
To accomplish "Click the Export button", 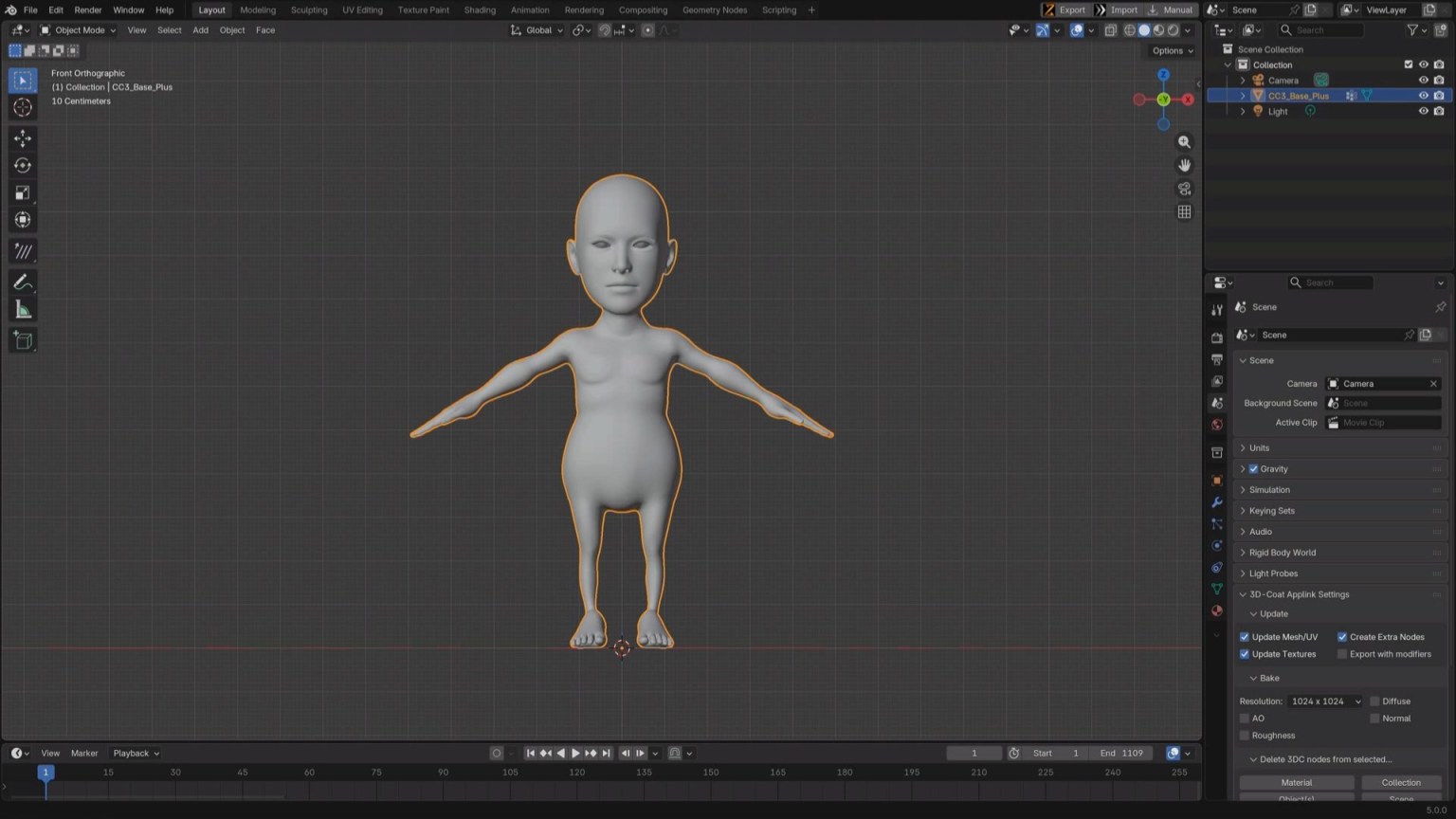I will pos(1065,9).
